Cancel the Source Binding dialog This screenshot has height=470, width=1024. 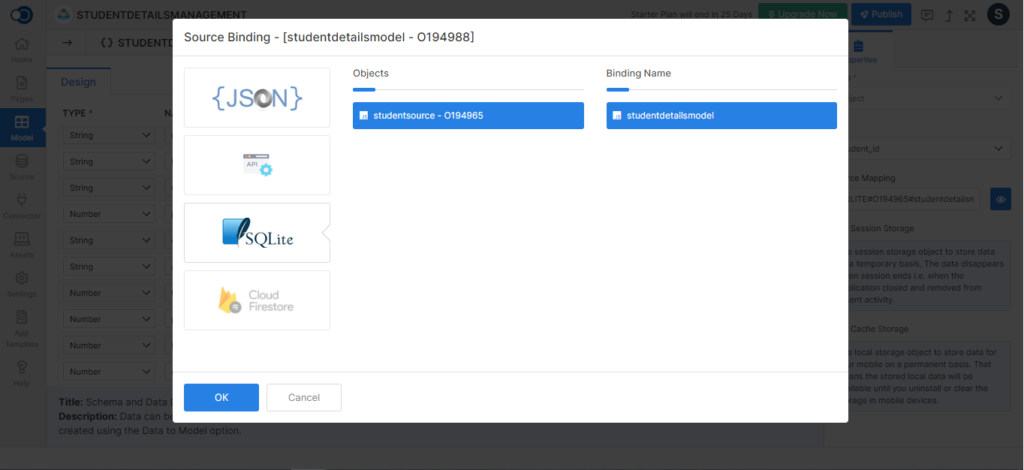[304, 398]
